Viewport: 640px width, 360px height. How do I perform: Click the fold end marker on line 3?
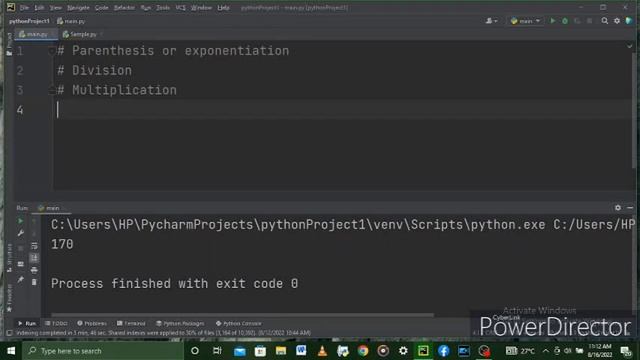(x=52, y=90)
